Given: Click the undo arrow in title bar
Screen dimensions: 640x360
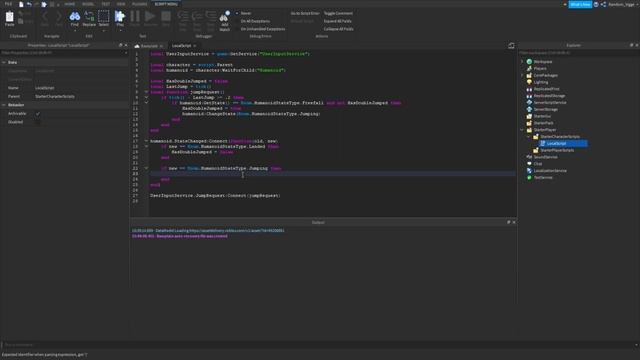Looking at the screenshot, I should pos(29,4).
